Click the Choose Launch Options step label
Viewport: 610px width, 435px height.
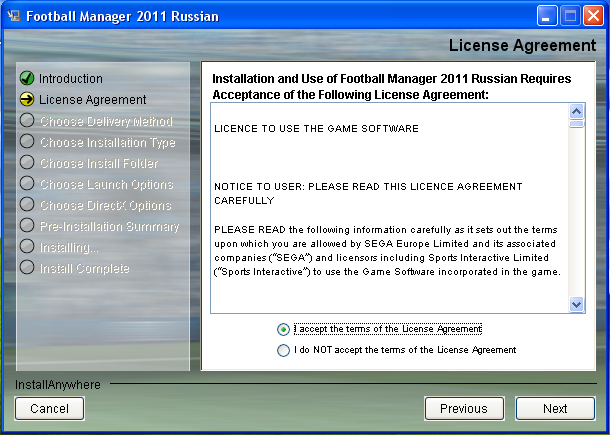(x=107, y=184)
